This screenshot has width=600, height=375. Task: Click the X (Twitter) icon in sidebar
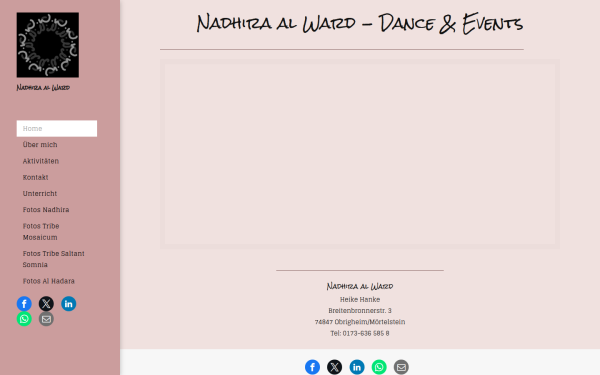(46, 304)
